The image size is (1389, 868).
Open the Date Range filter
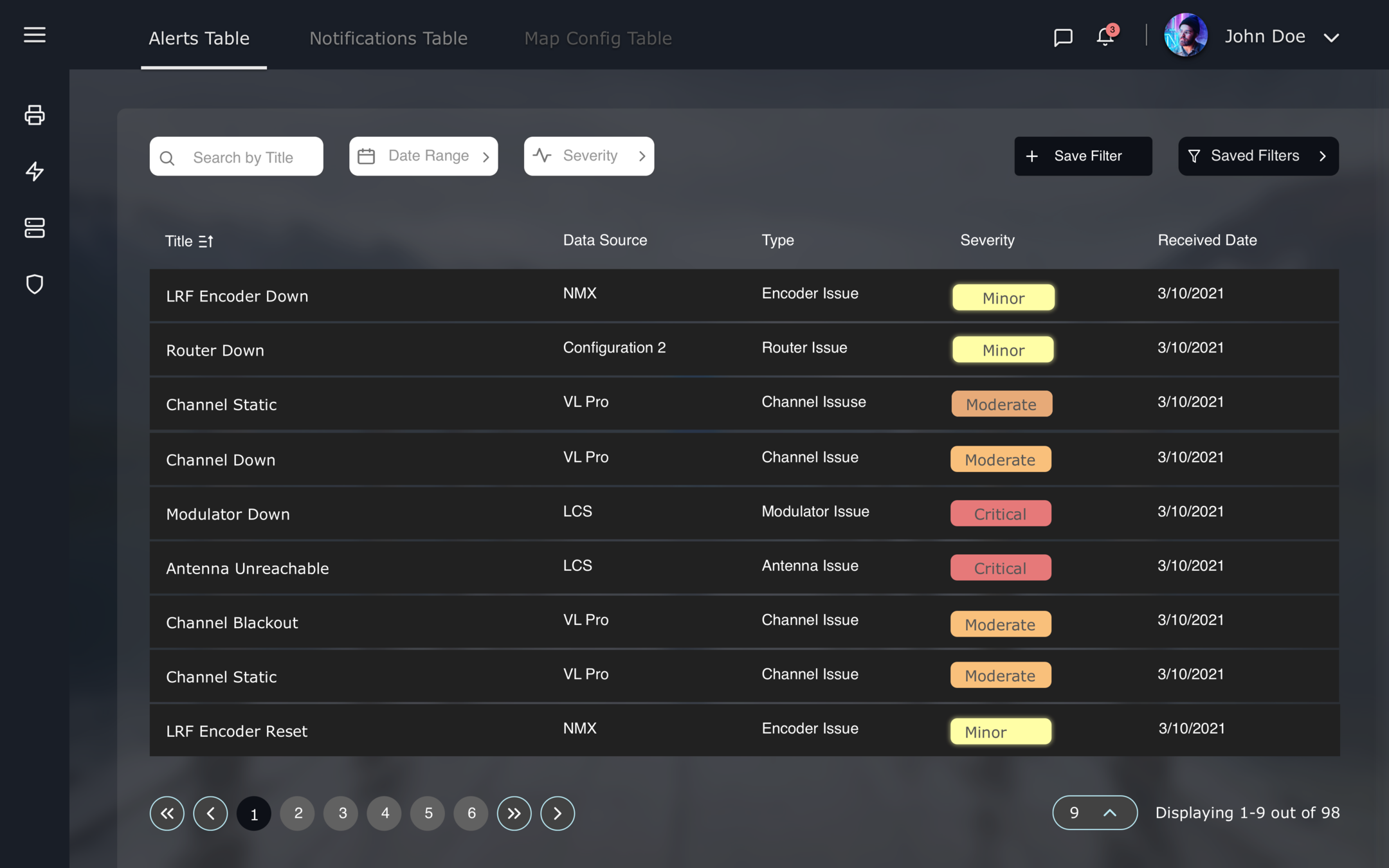pos(423,156)
